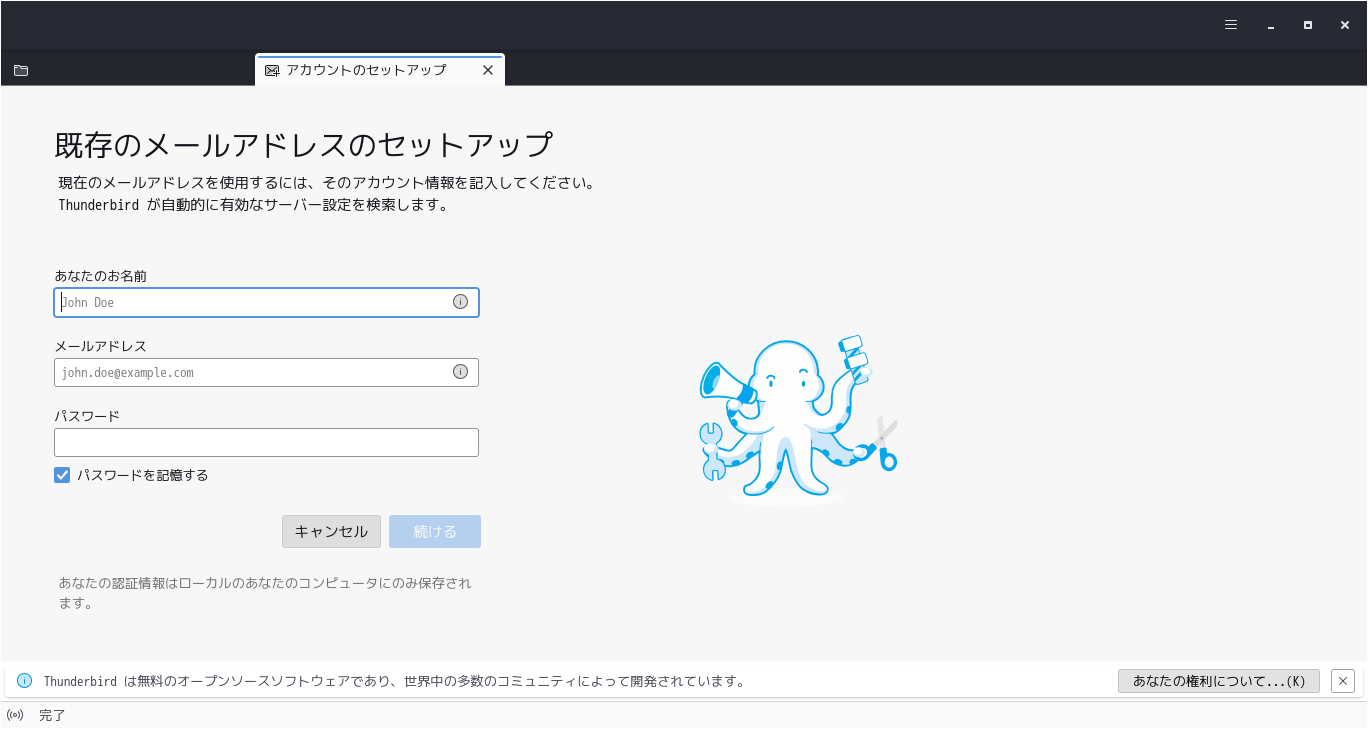
Task: Click the folder icon in the tab bar
Action: pyautogui.click(x=21, y=70)
